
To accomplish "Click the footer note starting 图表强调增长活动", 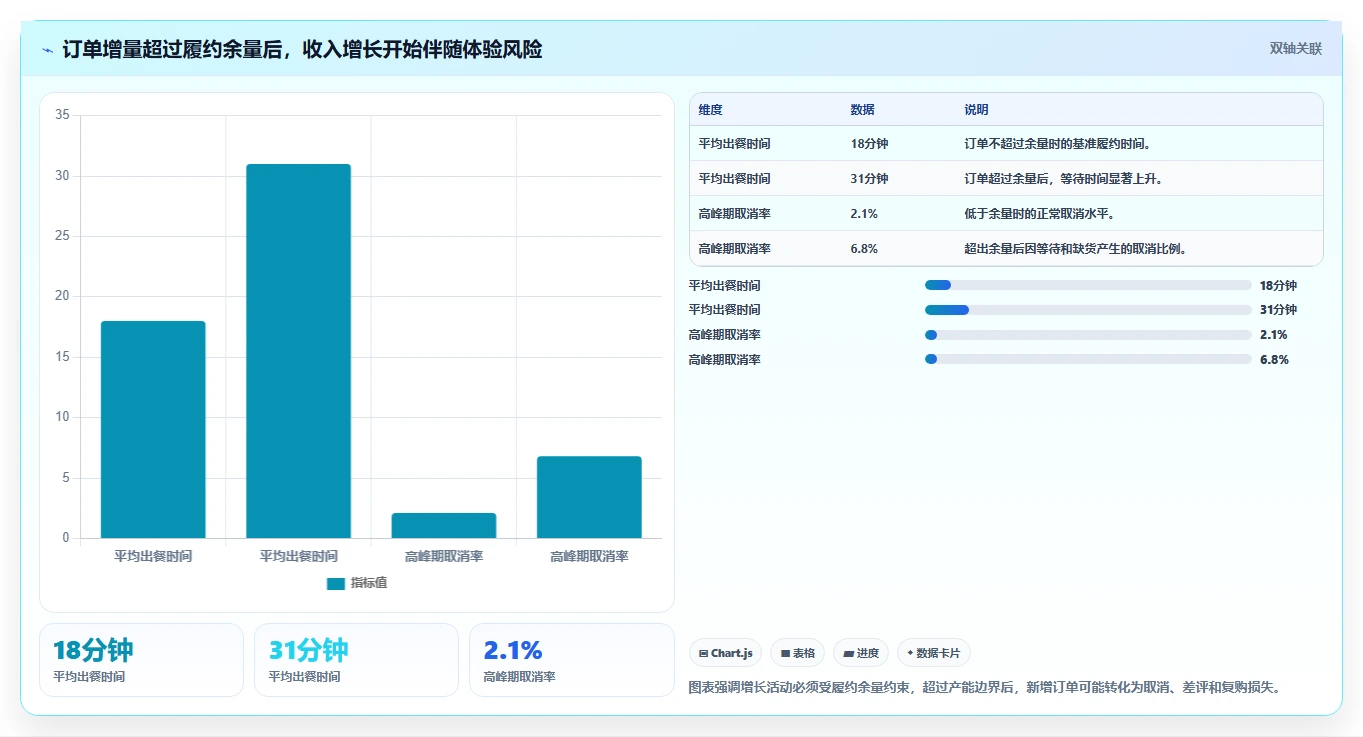I will point(985,688).
